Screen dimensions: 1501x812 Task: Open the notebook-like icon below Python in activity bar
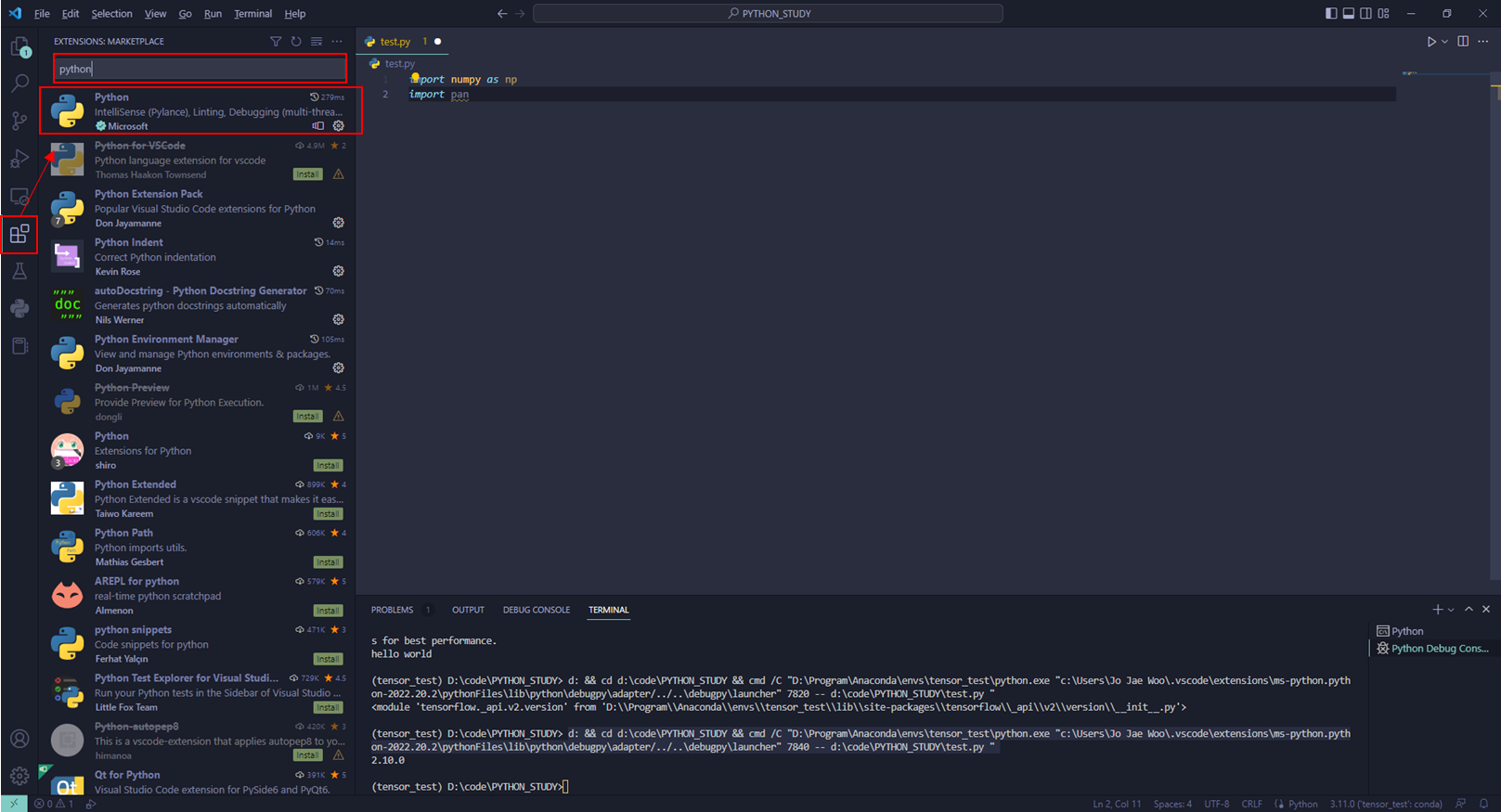click(x=19, y=346)
